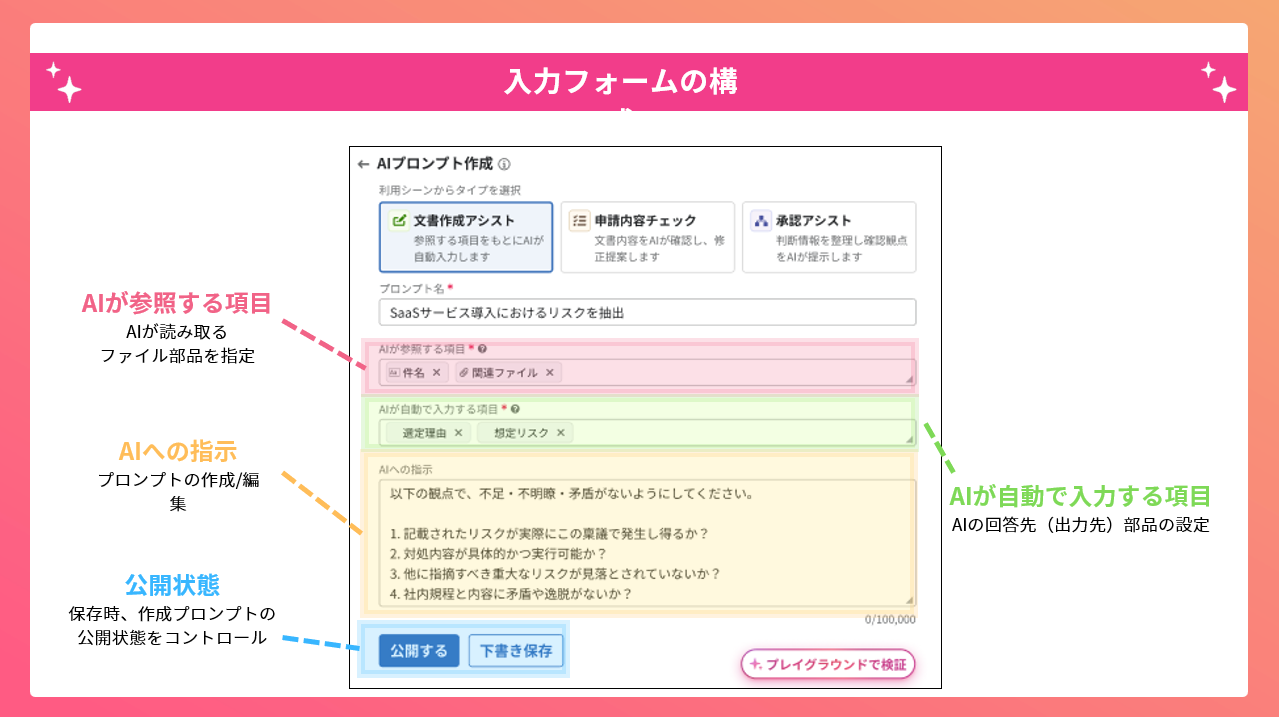Grab resize handle of AIが自動で入力する項目 field
The height and width of the screenshot is (717, 1279).
(x=910, y=440)
